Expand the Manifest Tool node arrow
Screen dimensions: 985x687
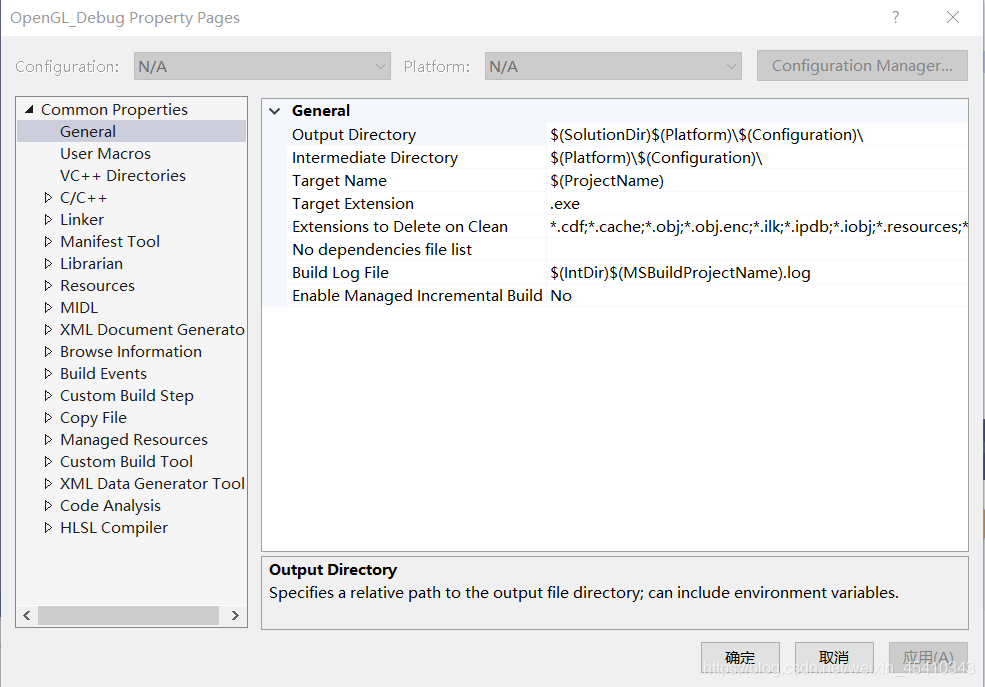(x=48, y=241)
